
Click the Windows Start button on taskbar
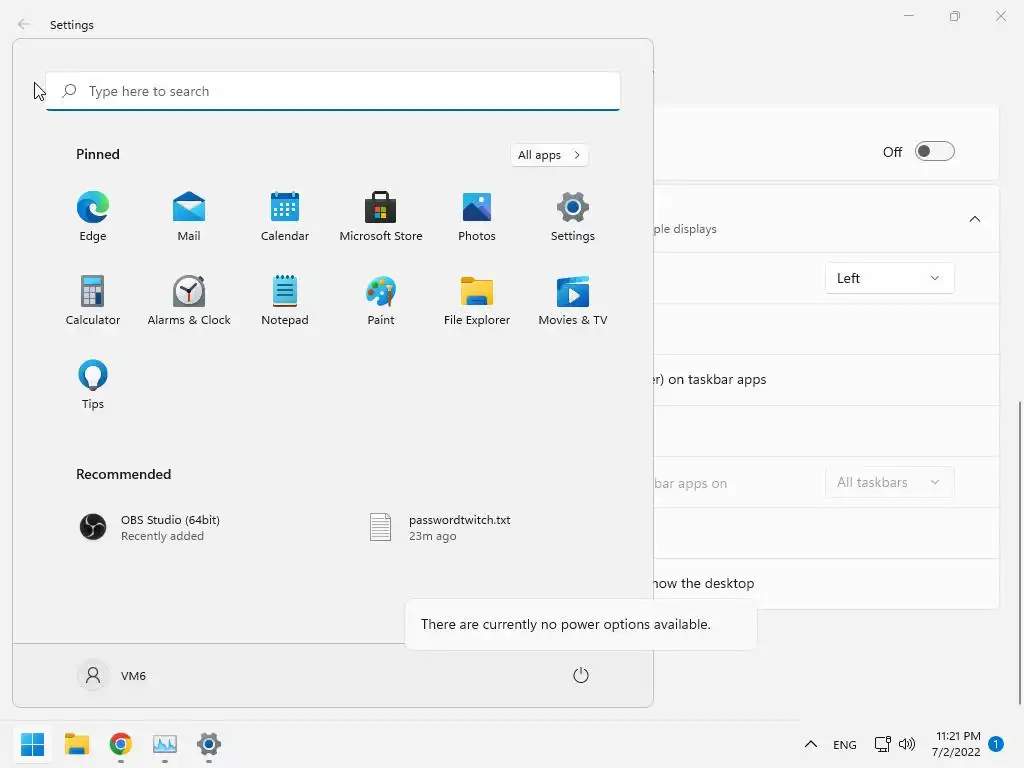click(x=33, y=744)
